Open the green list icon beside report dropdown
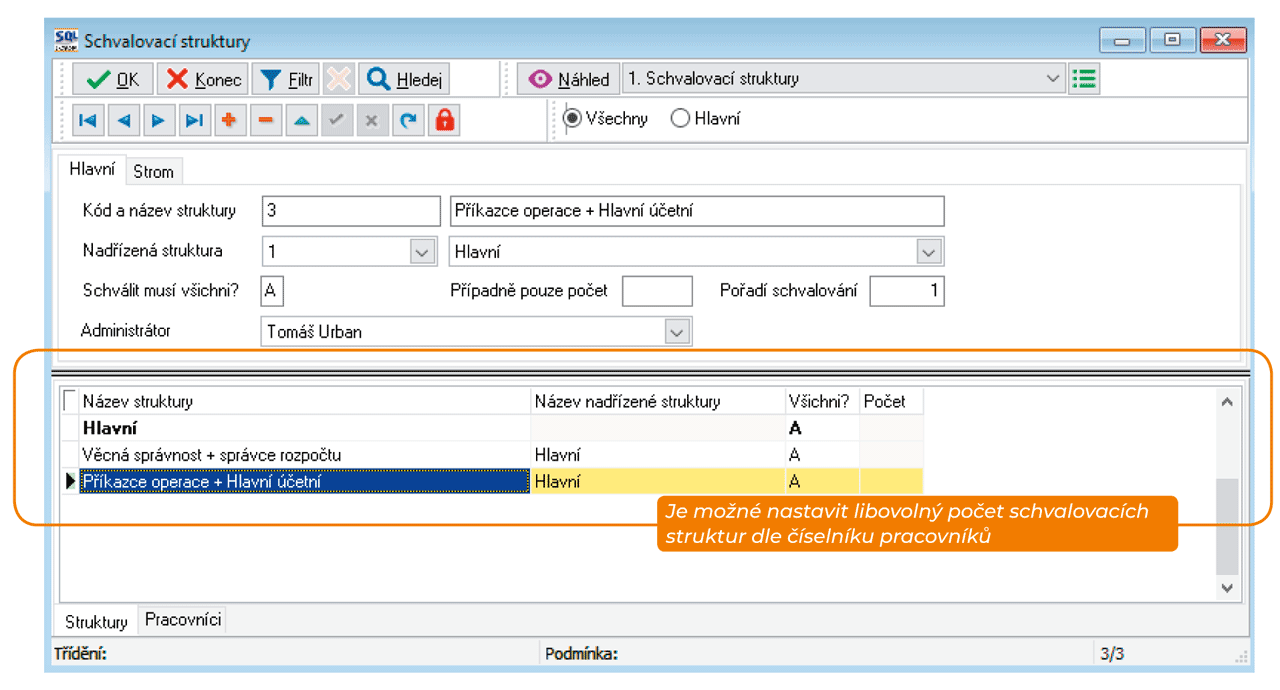The image size is (1280, 690). point(1083,79)
